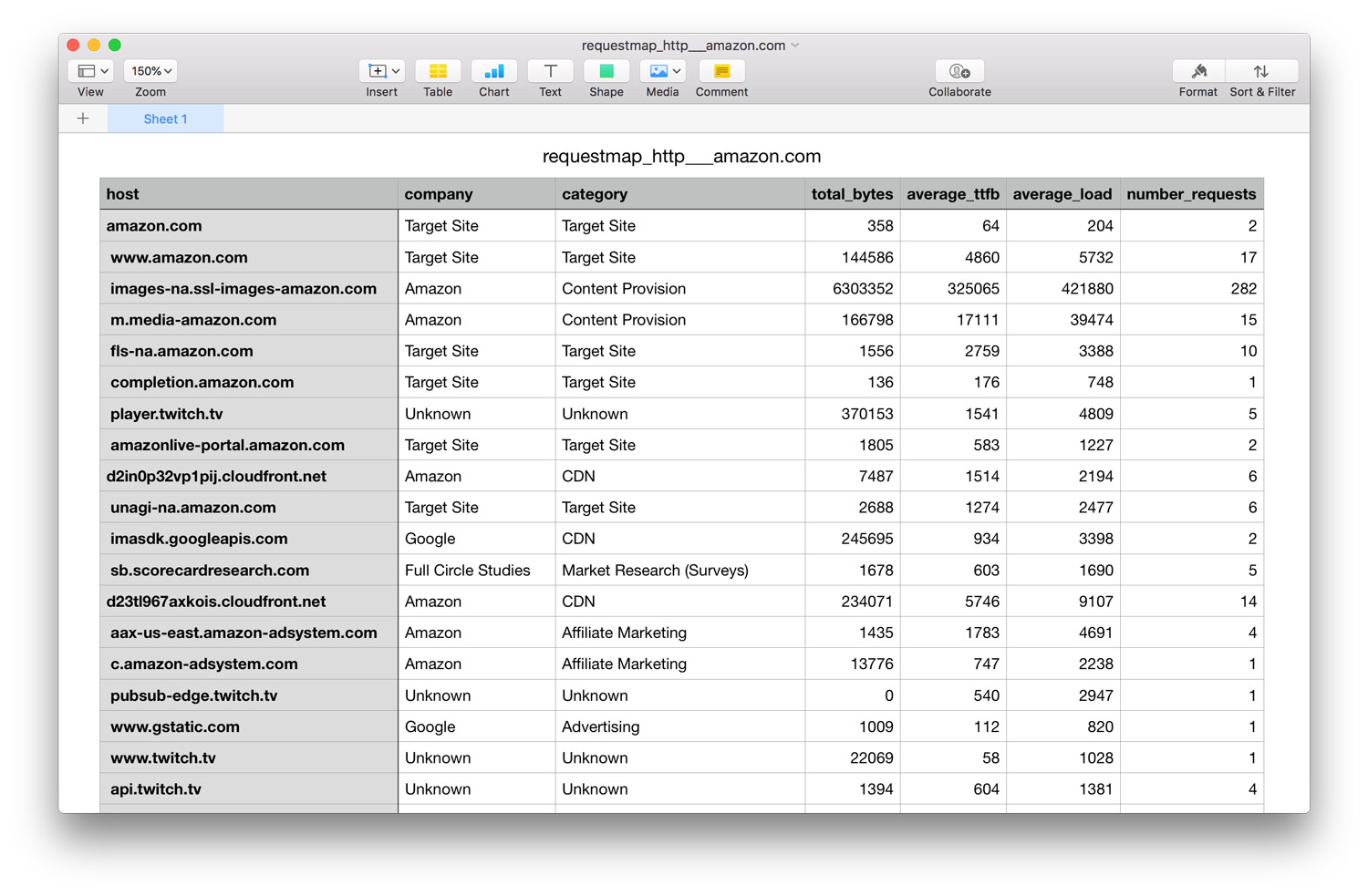
Task: Change the 150% zoom level
Action: coord(151,71)
